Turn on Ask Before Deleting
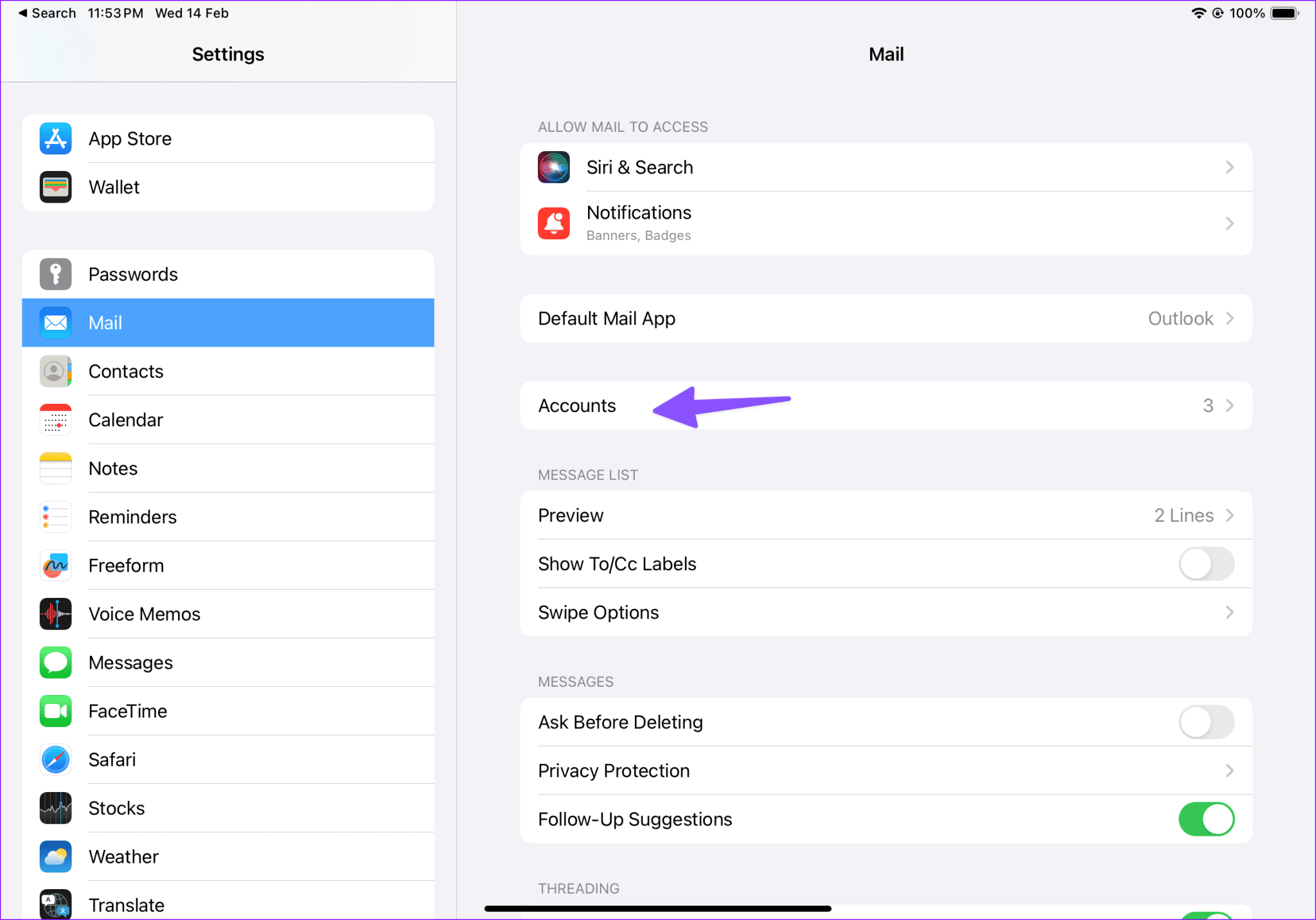 [x=1206, y=721]
